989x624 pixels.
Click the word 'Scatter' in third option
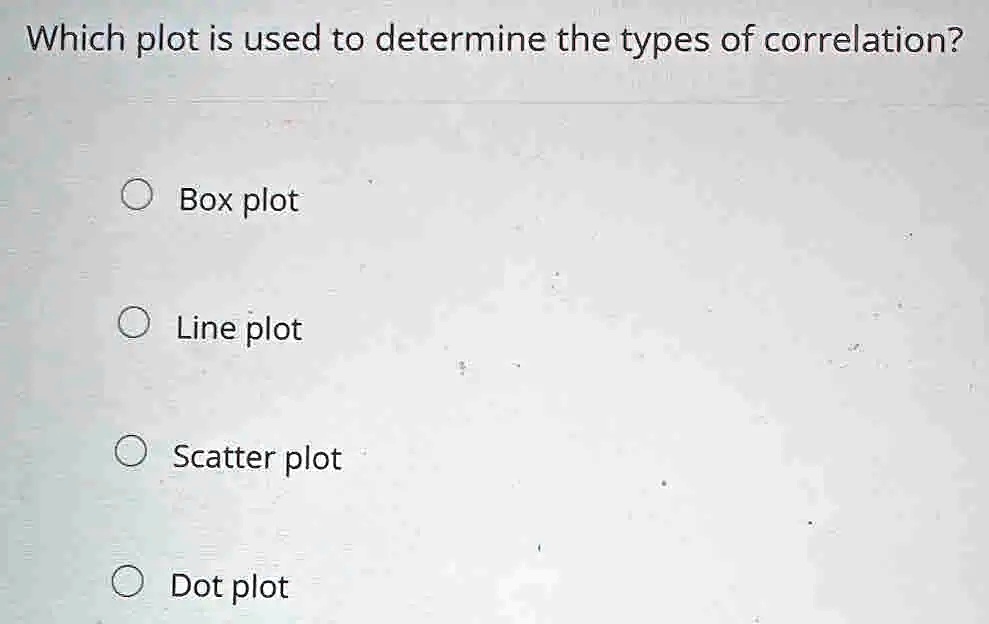coord(224,457)
